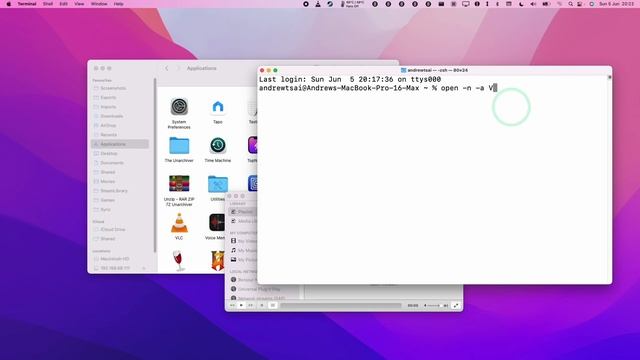Launch Time Machine from Applications
This screenshot has height=360, width=640.
pyautogui.click(x=218, y=146)
